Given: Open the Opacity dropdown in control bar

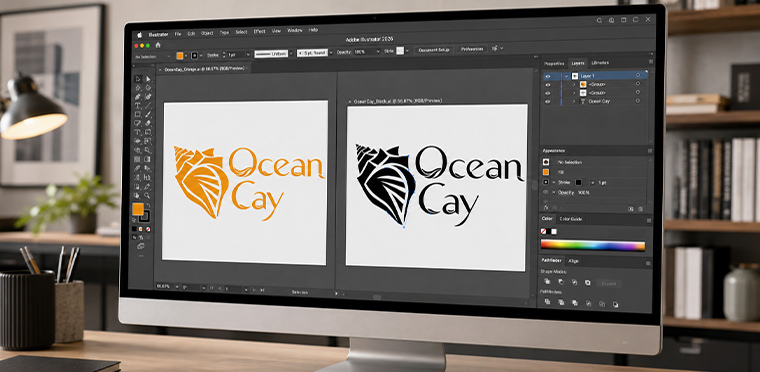Looking at the screenshot, I should pyautogui.click(x=378, y=51).
